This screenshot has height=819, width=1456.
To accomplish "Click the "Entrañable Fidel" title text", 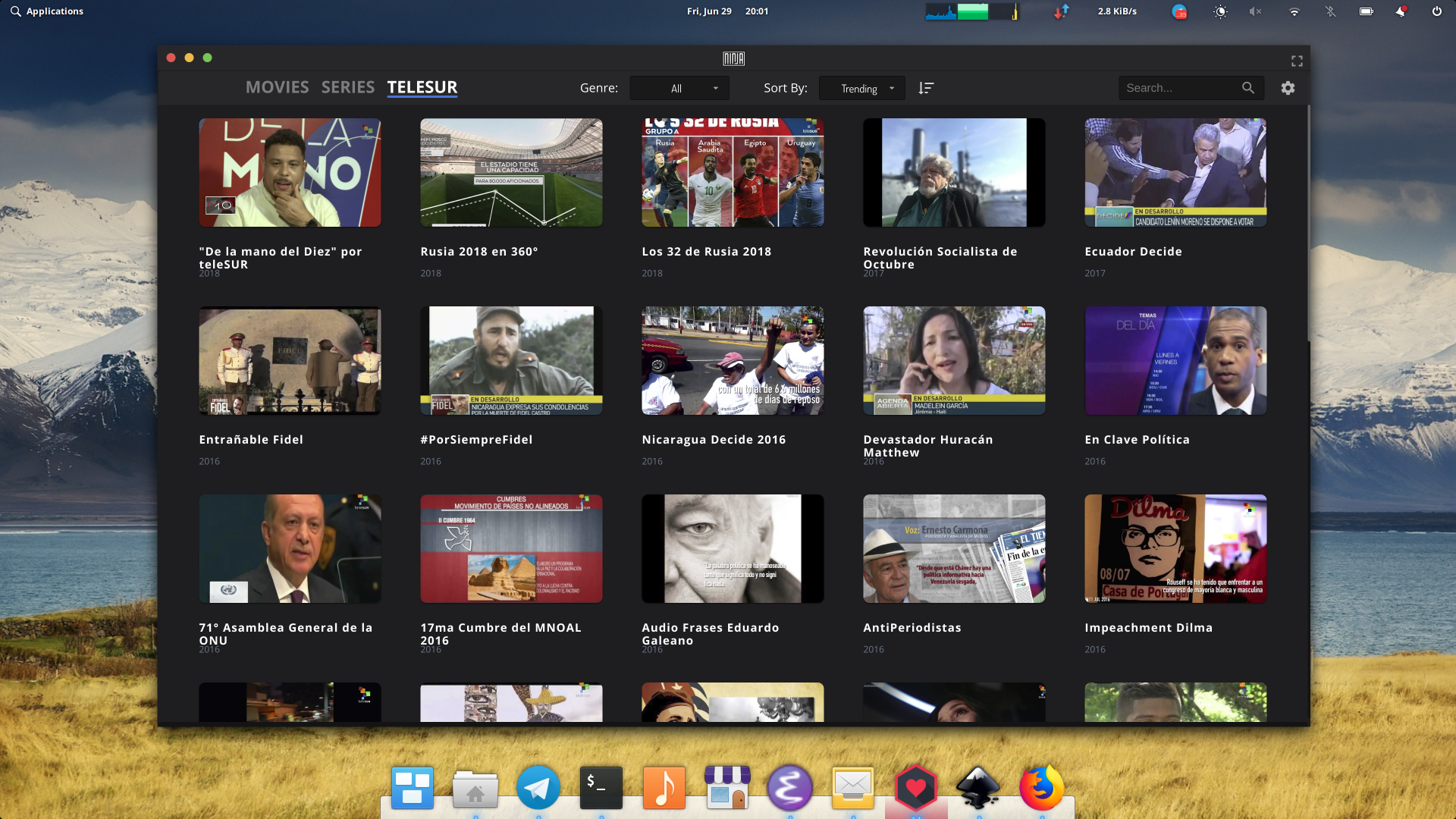I will (251, 440).
